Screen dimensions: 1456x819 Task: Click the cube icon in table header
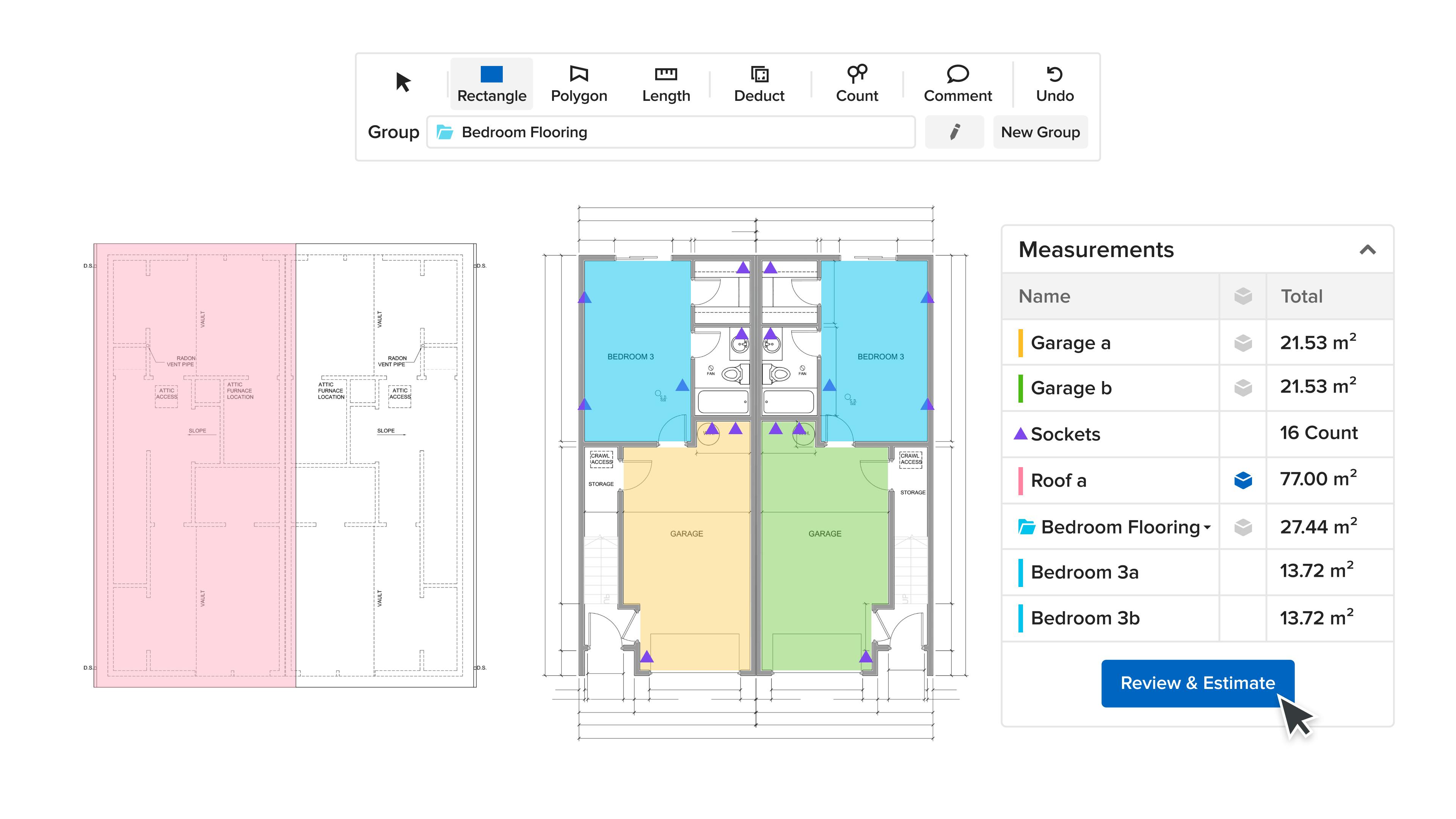coord(1243,296)
